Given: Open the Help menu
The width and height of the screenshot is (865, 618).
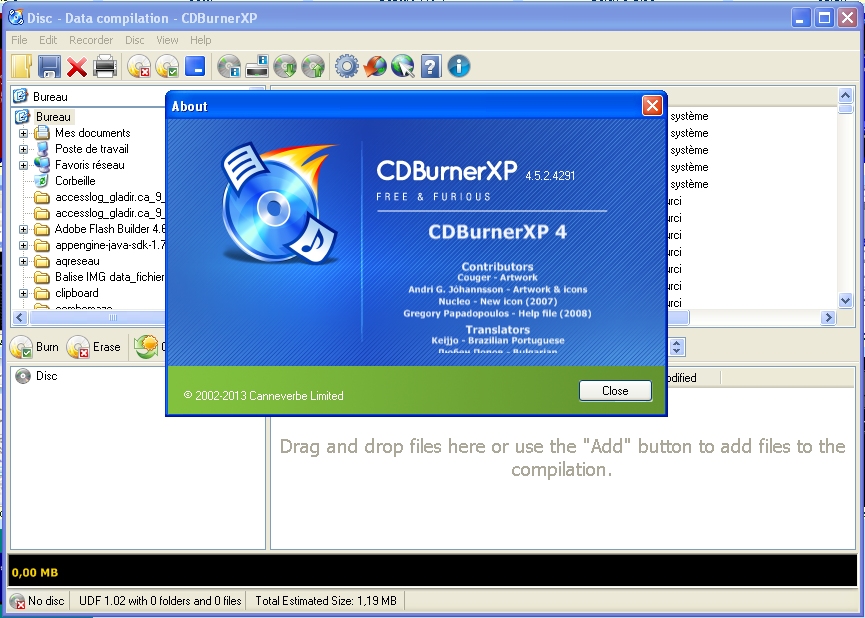Looking at the screenshot, I should tap(201, 40).
